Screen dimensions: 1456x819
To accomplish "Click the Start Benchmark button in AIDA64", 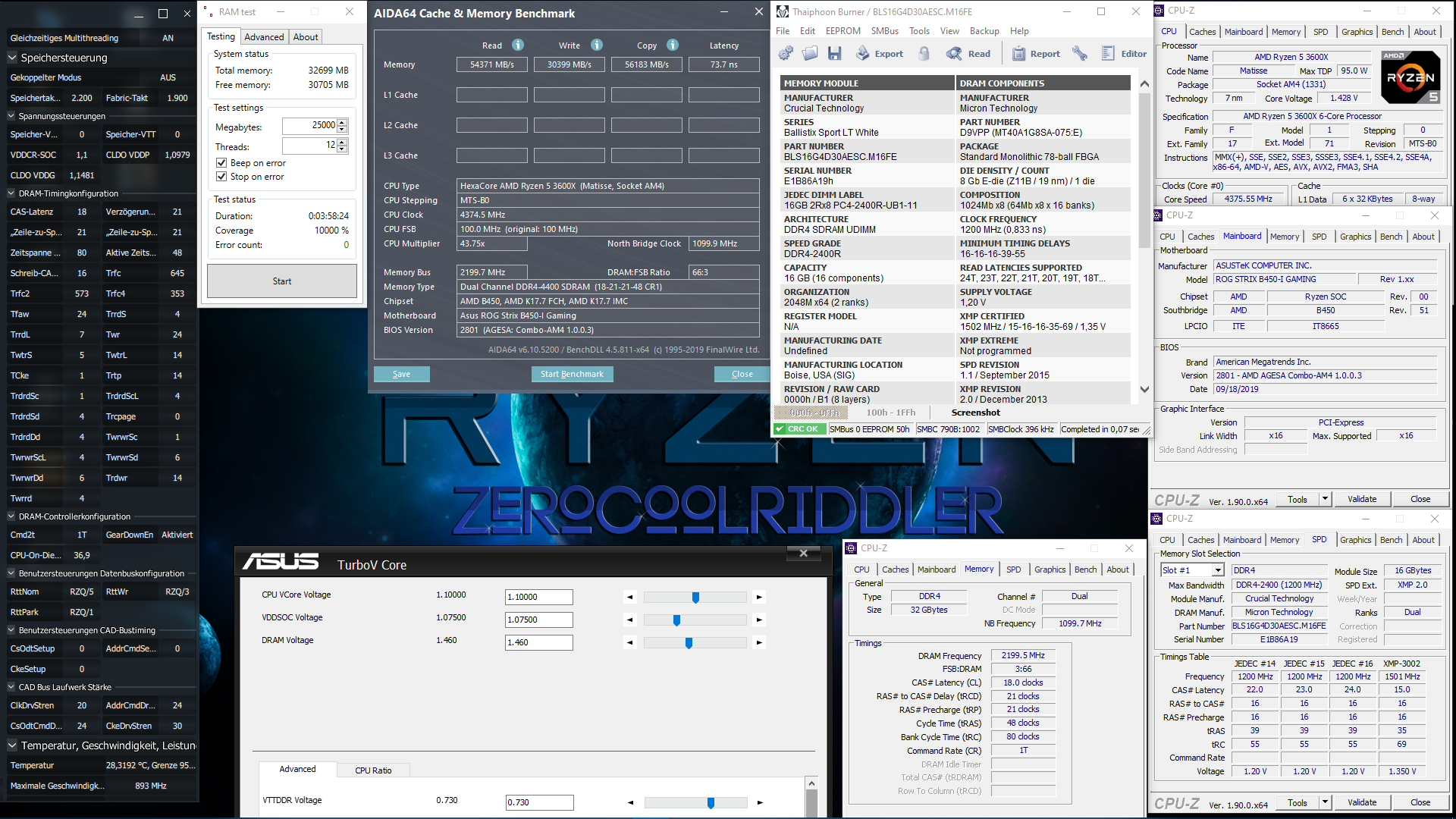I will click(x=572, y=374).
